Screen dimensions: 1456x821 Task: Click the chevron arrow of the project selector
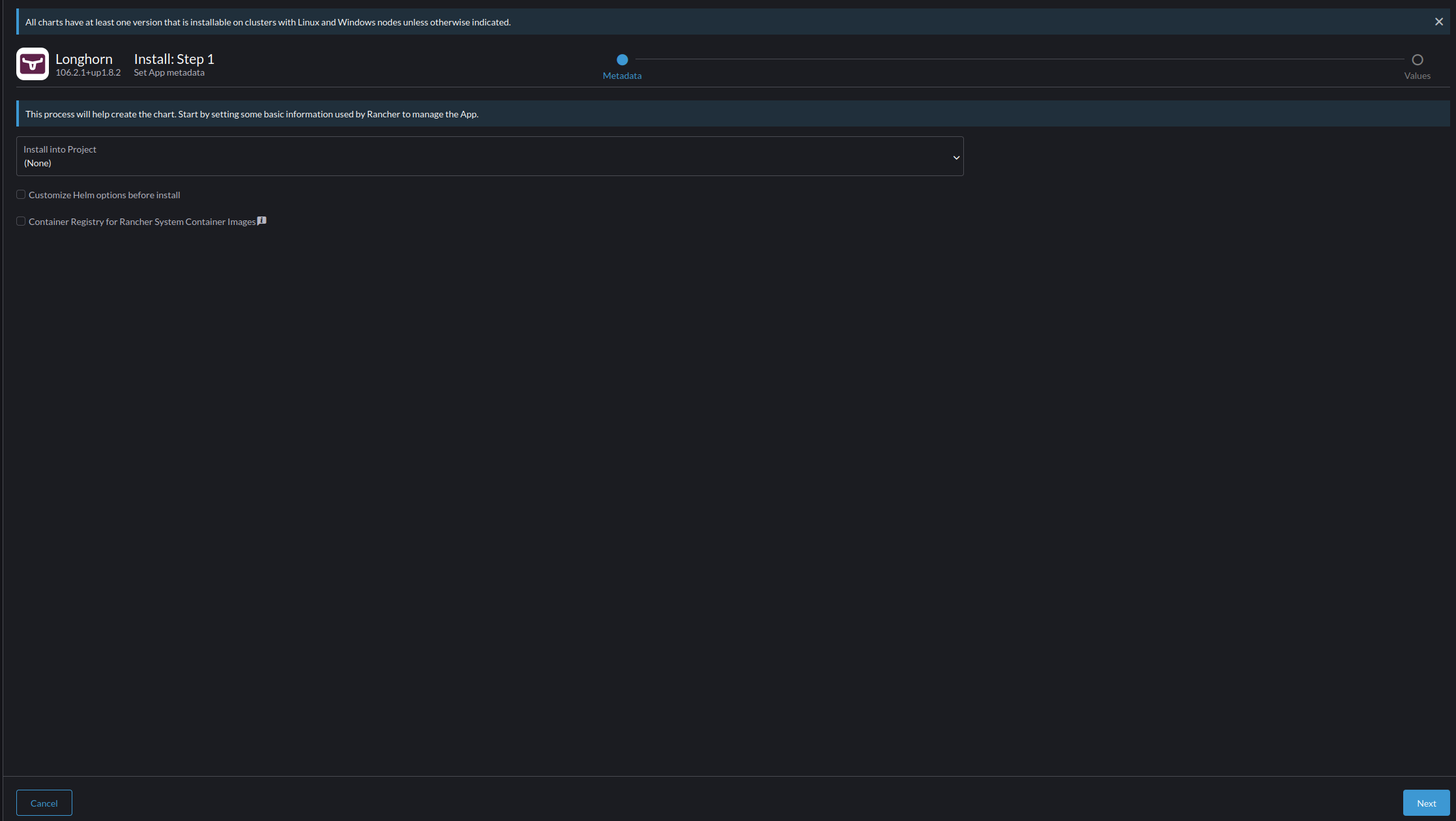956,157
